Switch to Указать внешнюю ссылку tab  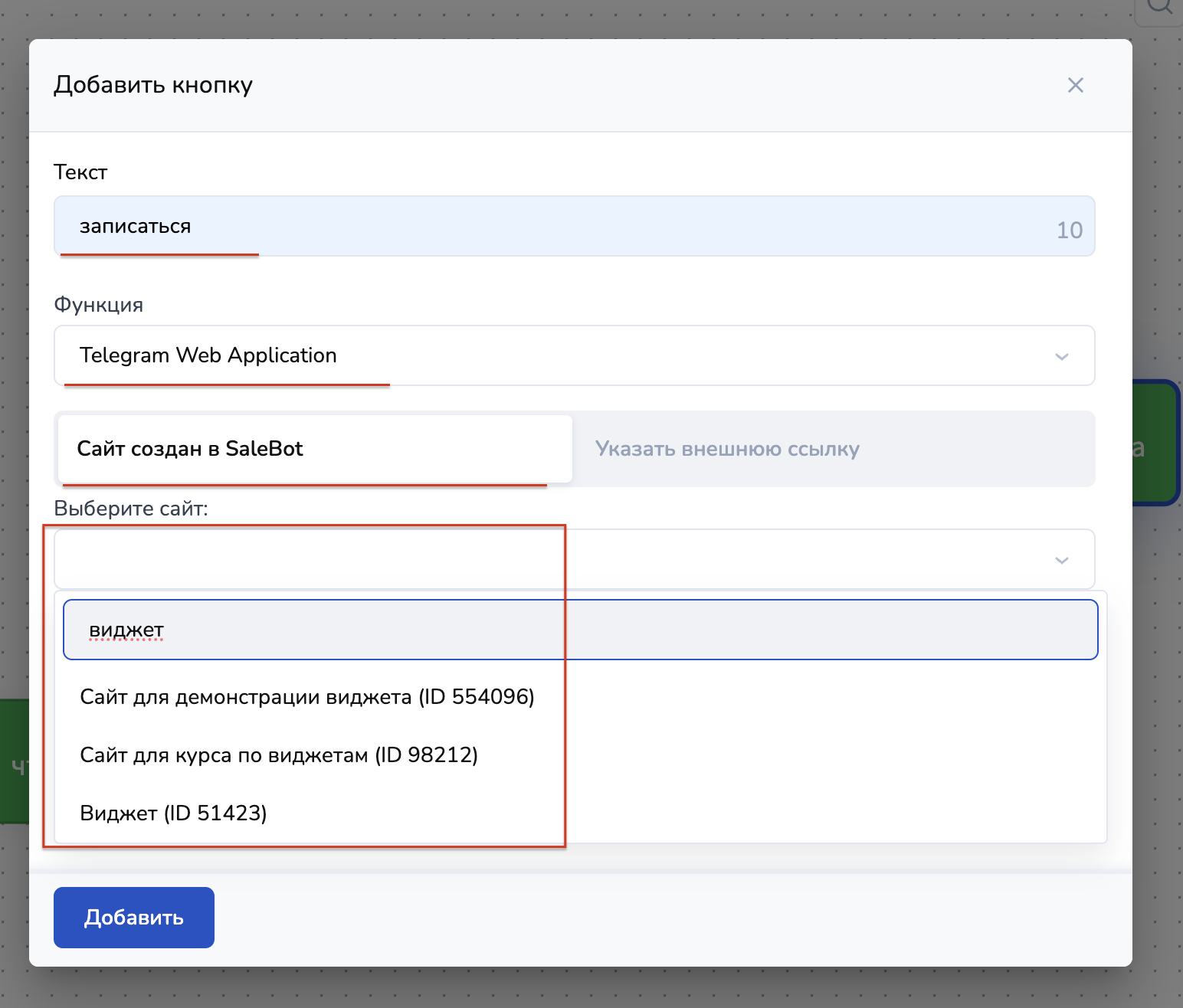pos(833,449)
